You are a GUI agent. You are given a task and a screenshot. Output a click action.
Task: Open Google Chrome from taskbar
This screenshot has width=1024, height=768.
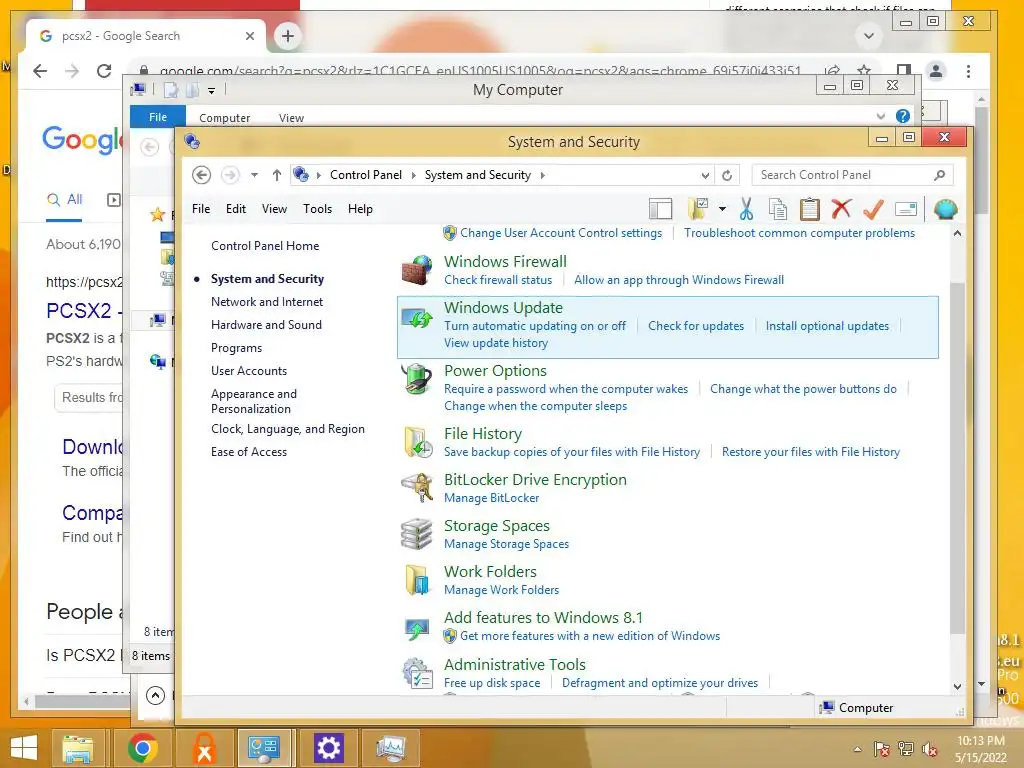pos(142,748)
